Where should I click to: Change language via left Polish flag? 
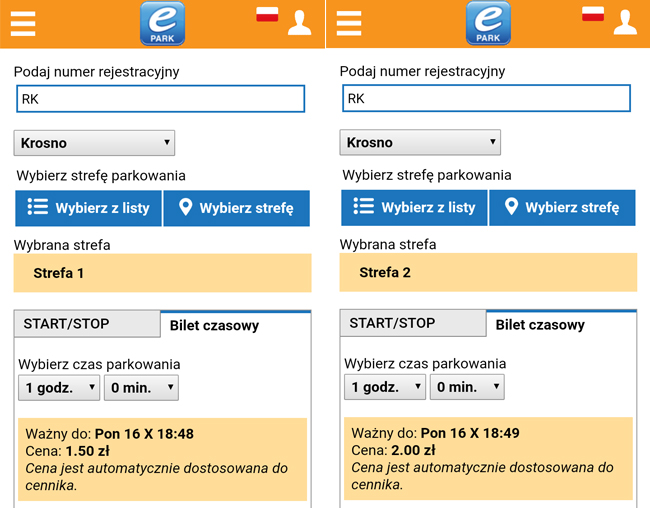pyautogui.click(x=267, y=14)
